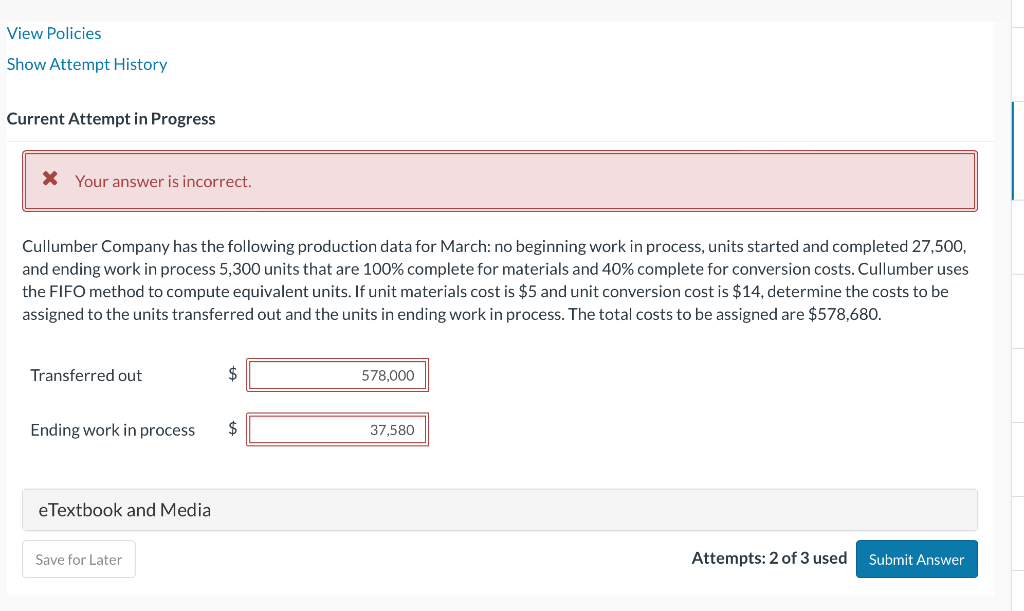Select the error indicator in the incorrect banner

[x=50, y=181]
